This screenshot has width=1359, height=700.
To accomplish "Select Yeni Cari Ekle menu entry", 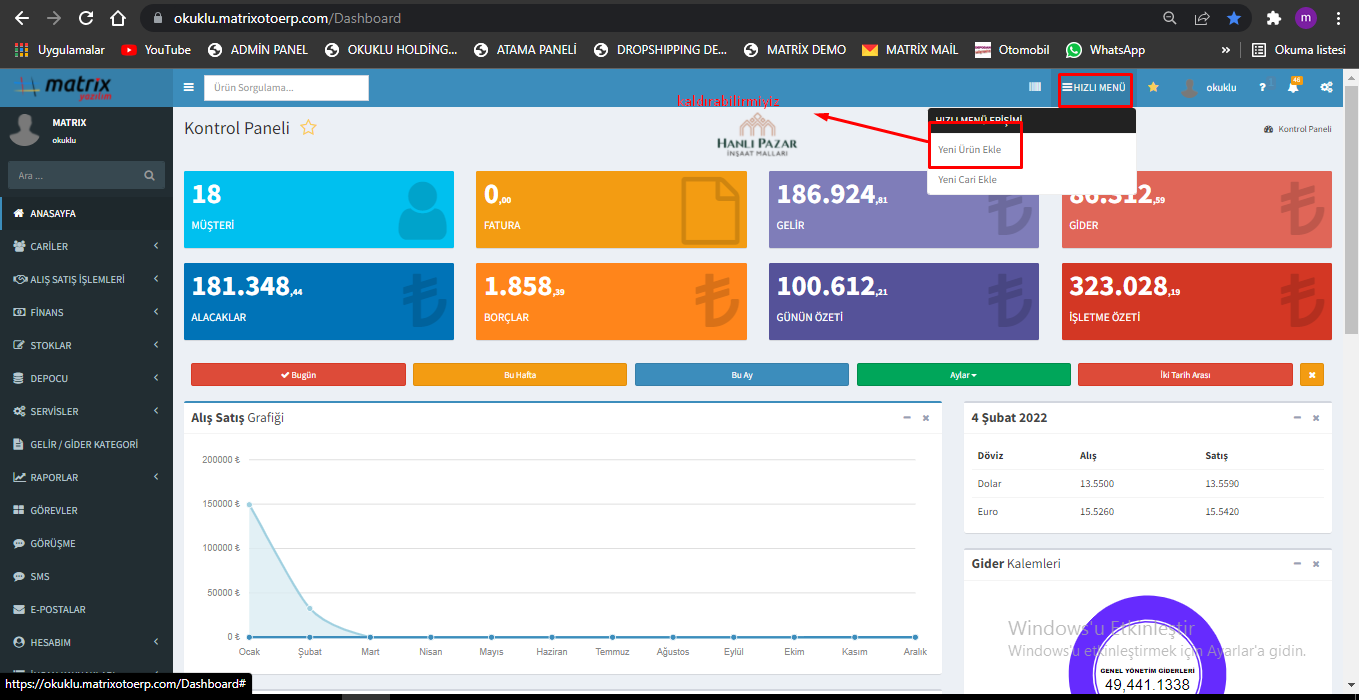I will 967,180.
